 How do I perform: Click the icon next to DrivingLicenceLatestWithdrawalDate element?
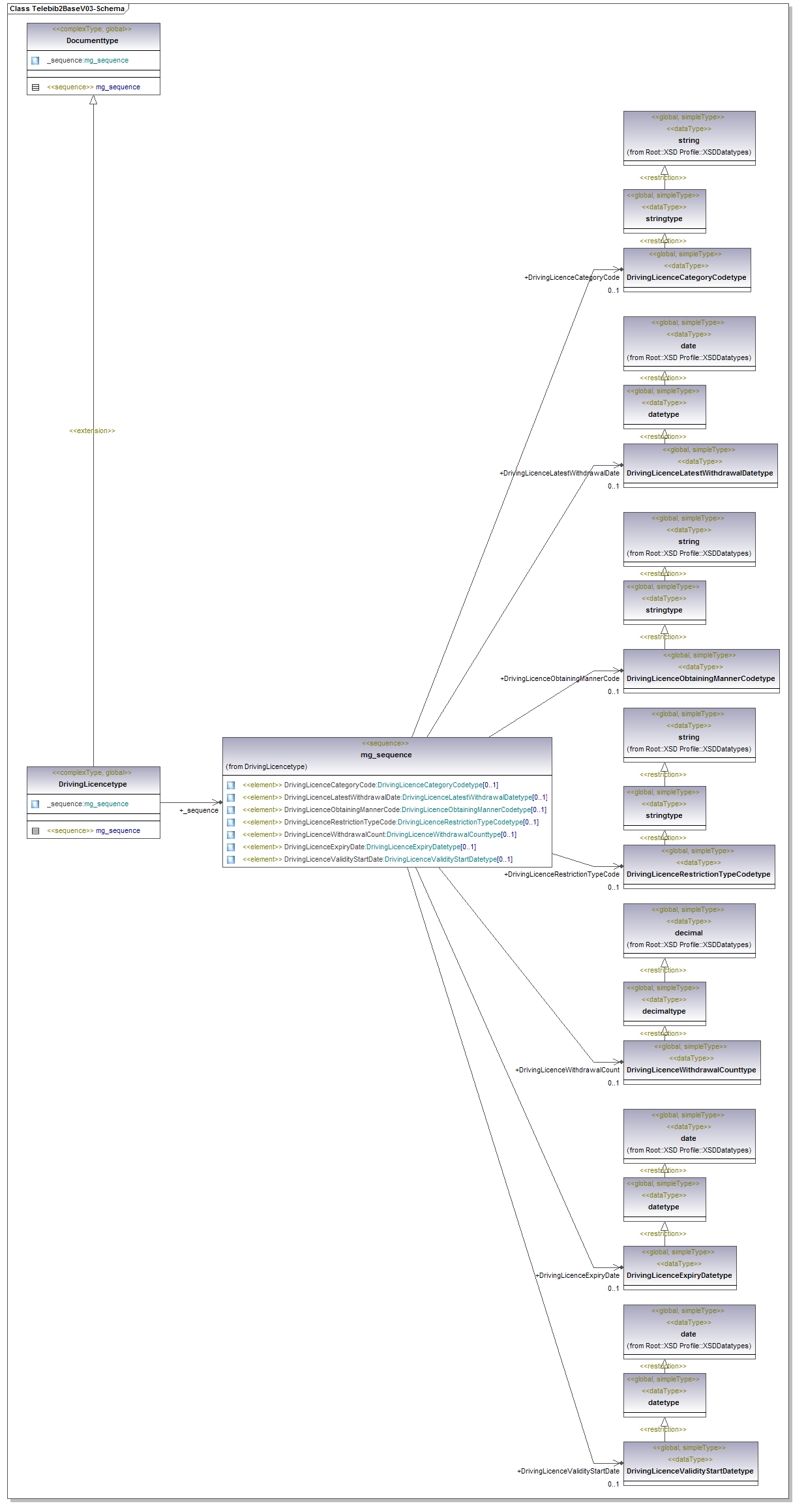(231, 798)
